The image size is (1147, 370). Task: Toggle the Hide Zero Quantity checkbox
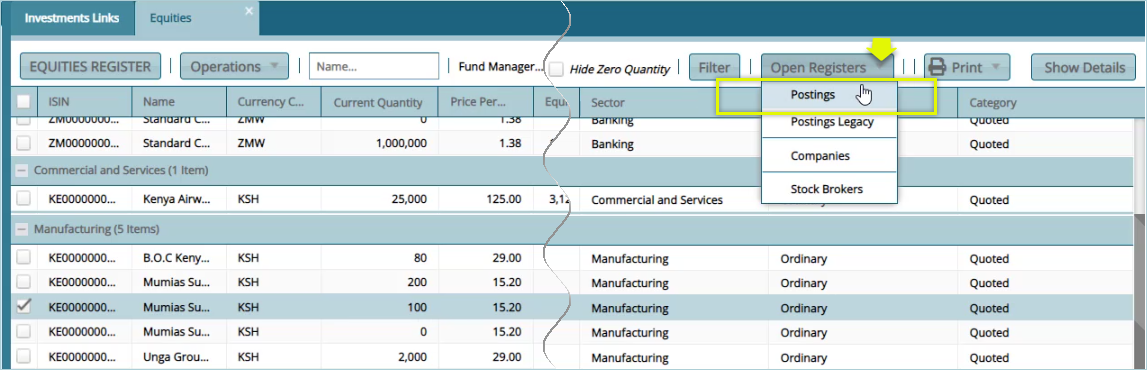tap(557, 69)
